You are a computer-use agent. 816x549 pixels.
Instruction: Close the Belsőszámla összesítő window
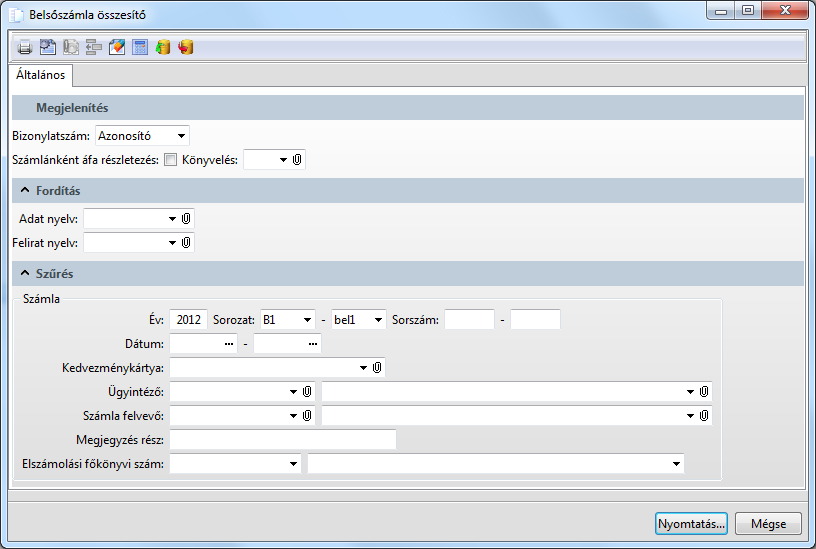[x=785, y=10]
